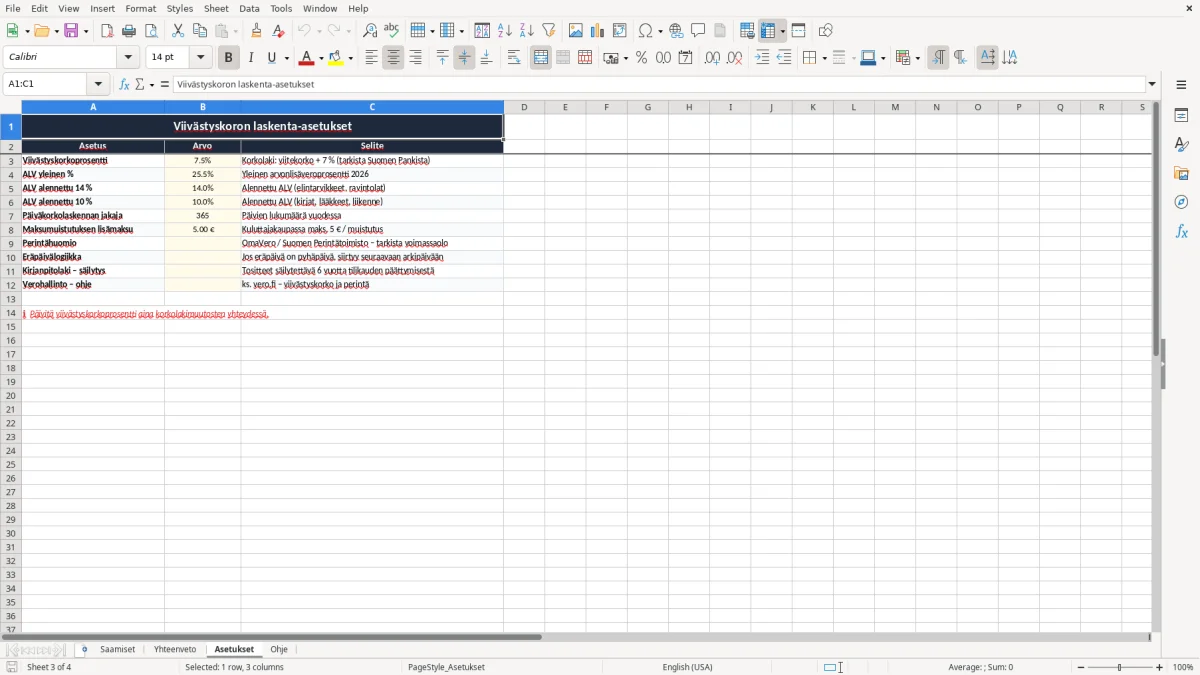Toggle Italic text style
The width and height of the screenshot is (1200, 675).
click(x=250, y=58)
